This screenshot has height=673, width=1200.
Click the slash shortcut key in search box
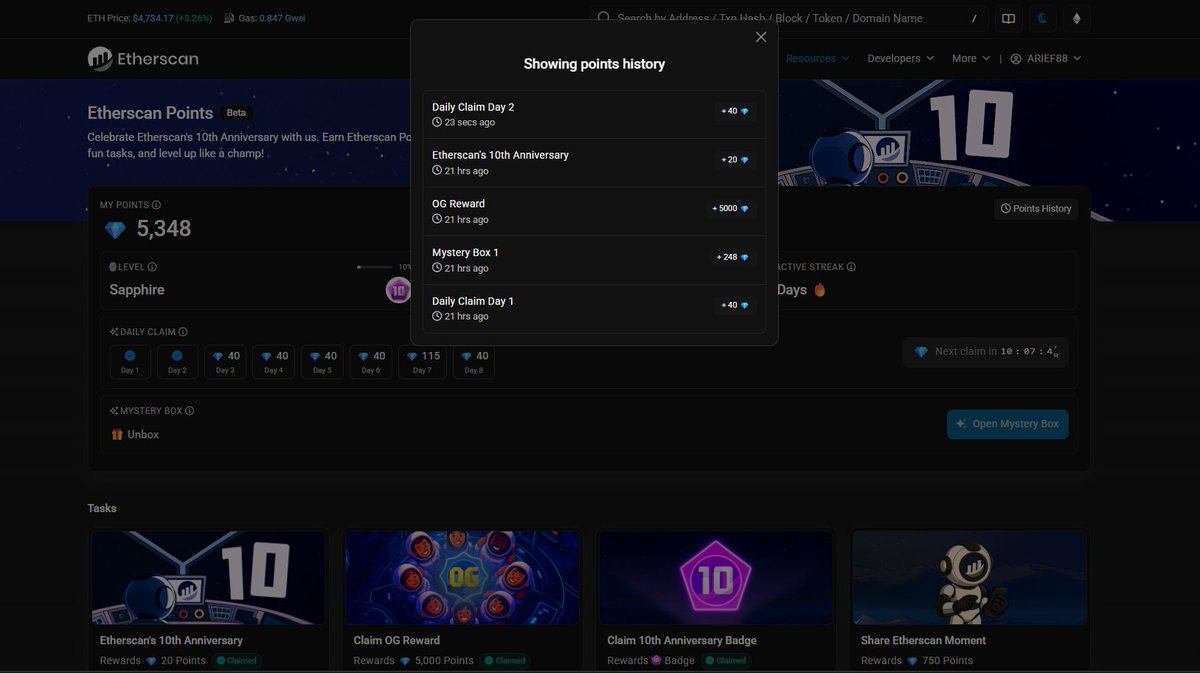[974, 18]
